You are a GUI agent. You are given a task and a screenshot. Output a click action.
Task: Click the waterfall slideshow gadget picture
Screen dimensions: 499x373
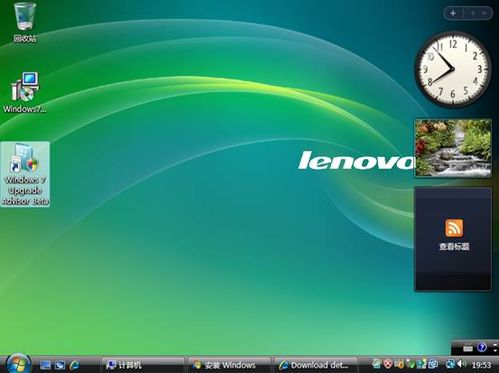[453, 148]
